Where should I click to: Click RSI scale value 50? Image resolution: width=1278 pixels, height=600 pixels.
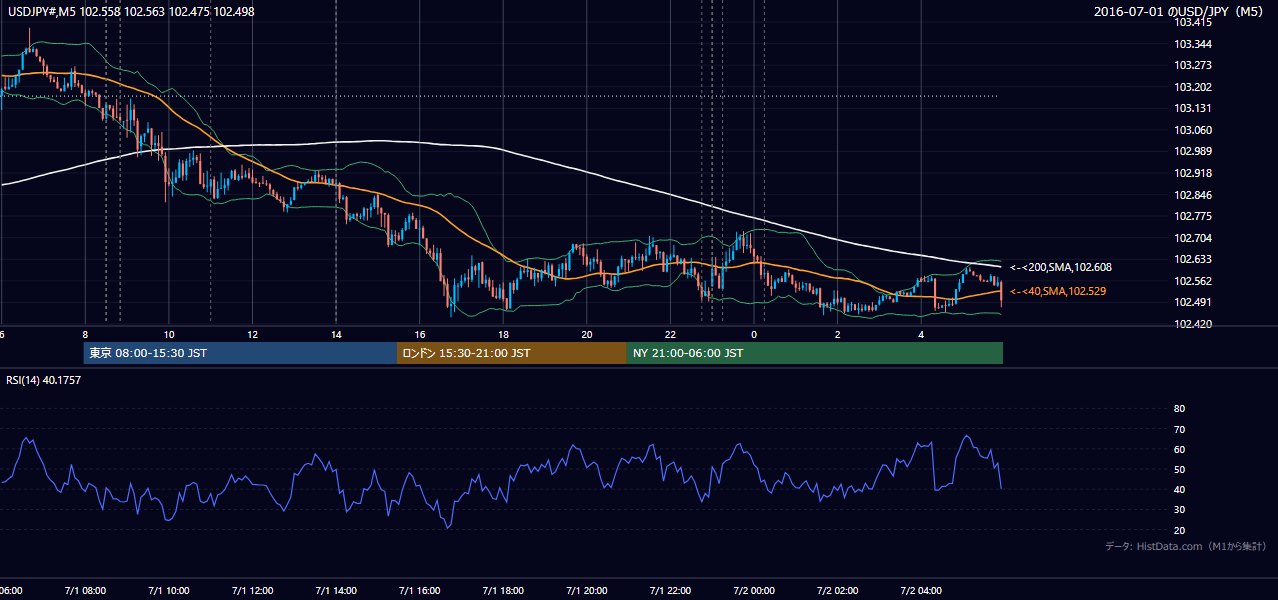[x=1179, y=469]
